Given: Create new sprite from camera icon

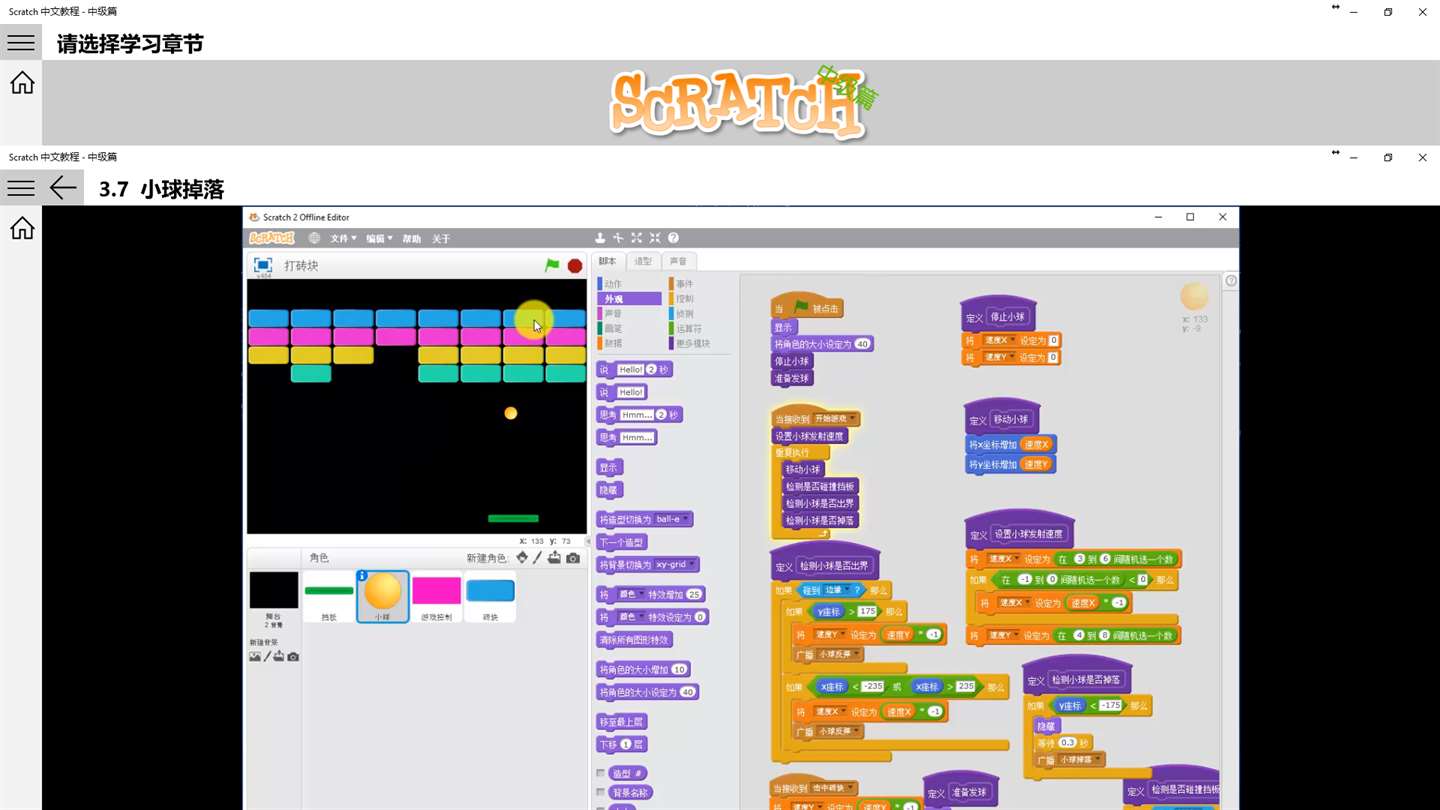Looking at the screenshot, I should point(573,558).
